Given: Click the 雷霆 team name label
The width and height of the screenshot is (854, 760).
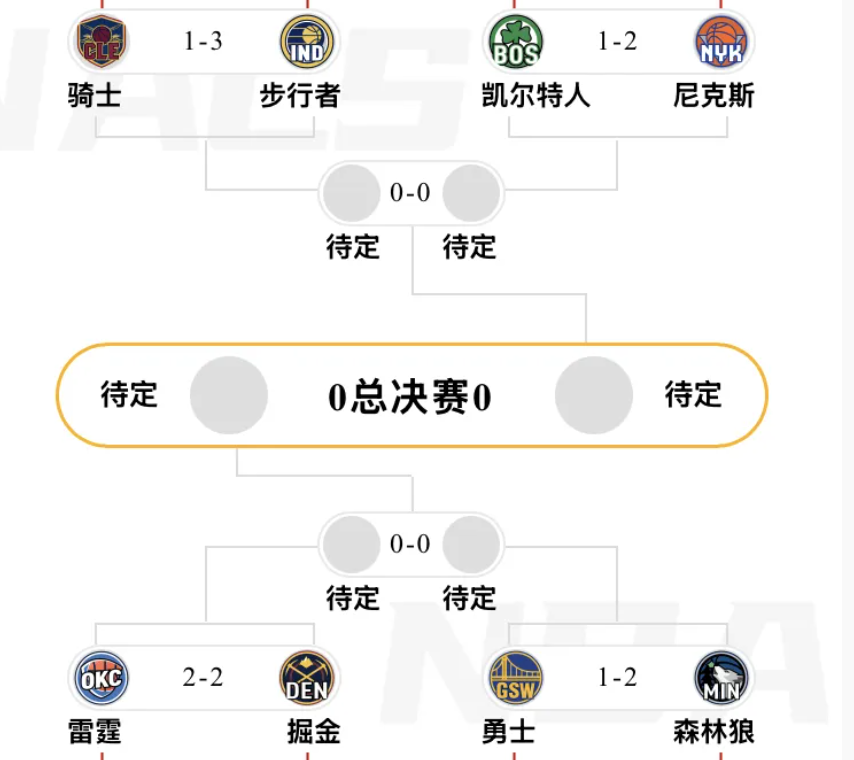Looking at the screenshot, I should [x=94, y=732].
